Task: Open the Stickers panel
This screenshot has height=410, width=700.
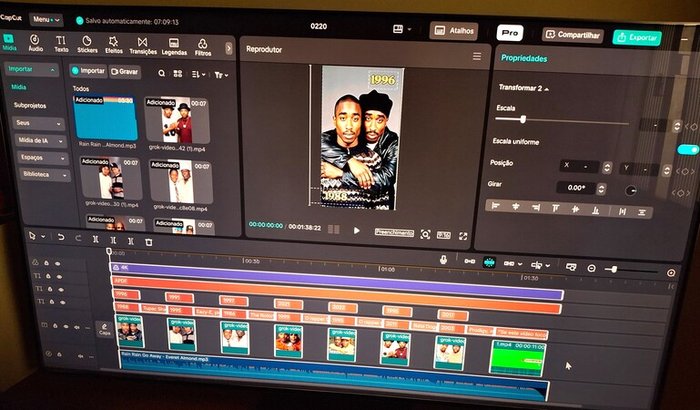Action: click(87, 44)
